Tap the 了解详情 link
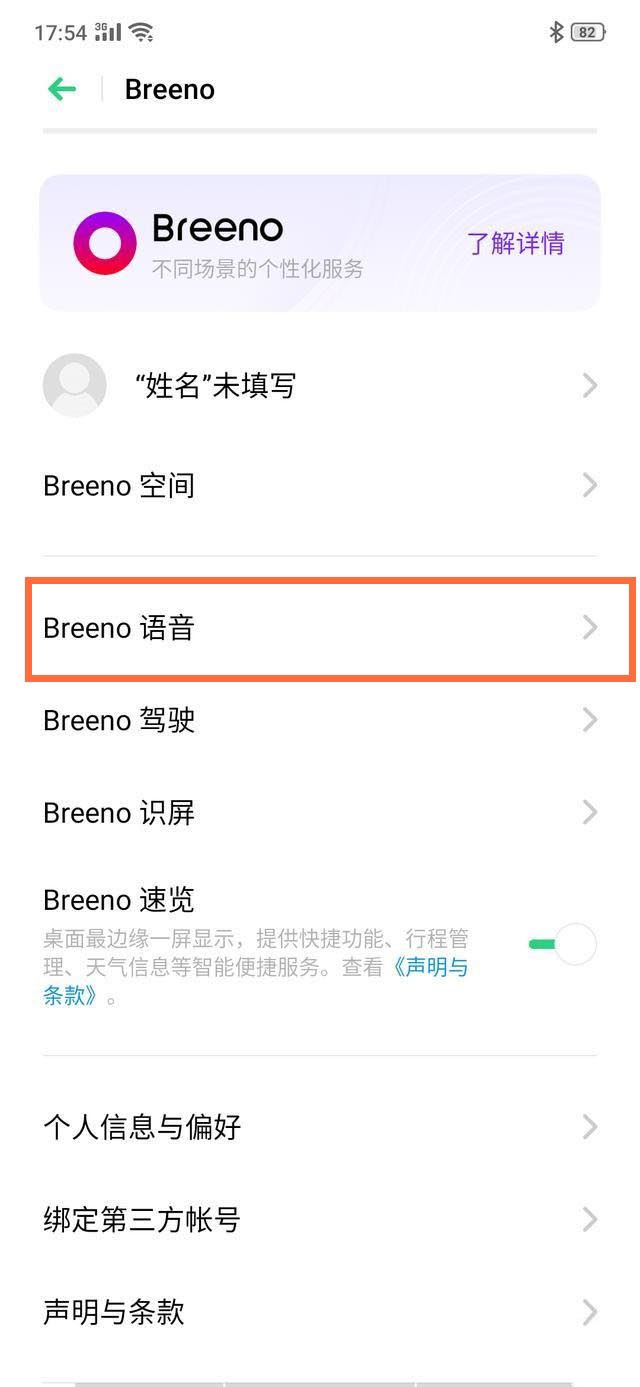 pos(516,243)
